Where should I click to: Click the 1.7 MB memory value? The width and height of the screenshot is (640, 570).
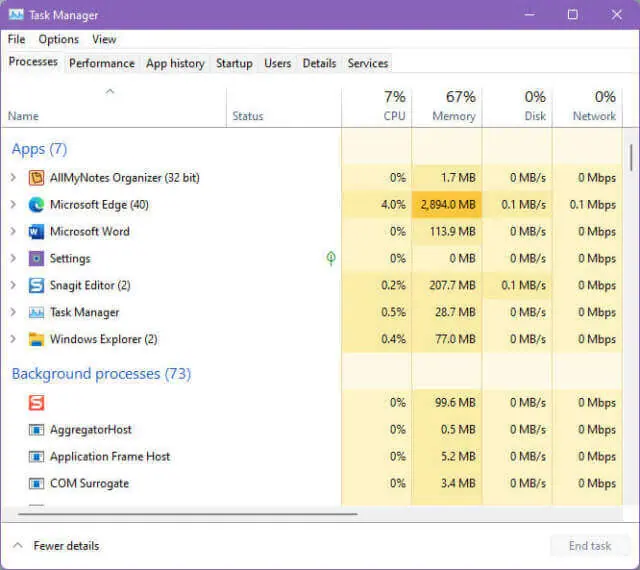pyautogui.click(x=458, y=178)
